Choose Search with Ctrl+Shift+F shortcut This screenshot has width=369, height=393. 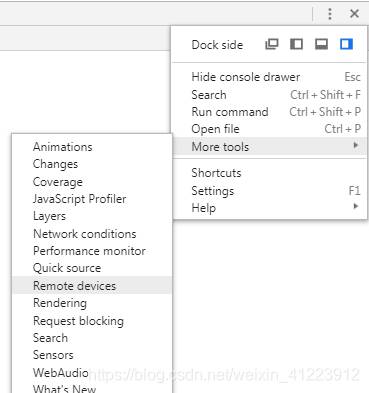point(269,95)
